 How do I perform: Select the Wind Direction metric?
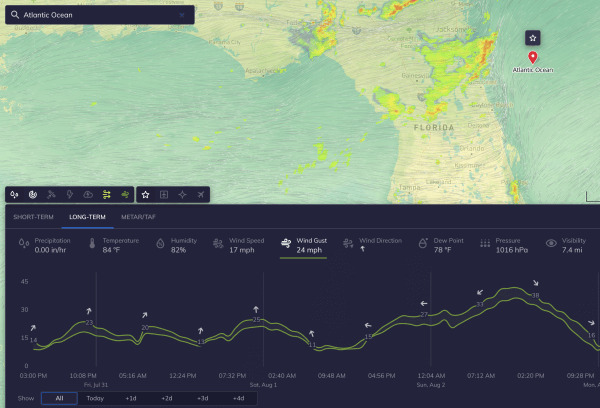pos(372,245)
